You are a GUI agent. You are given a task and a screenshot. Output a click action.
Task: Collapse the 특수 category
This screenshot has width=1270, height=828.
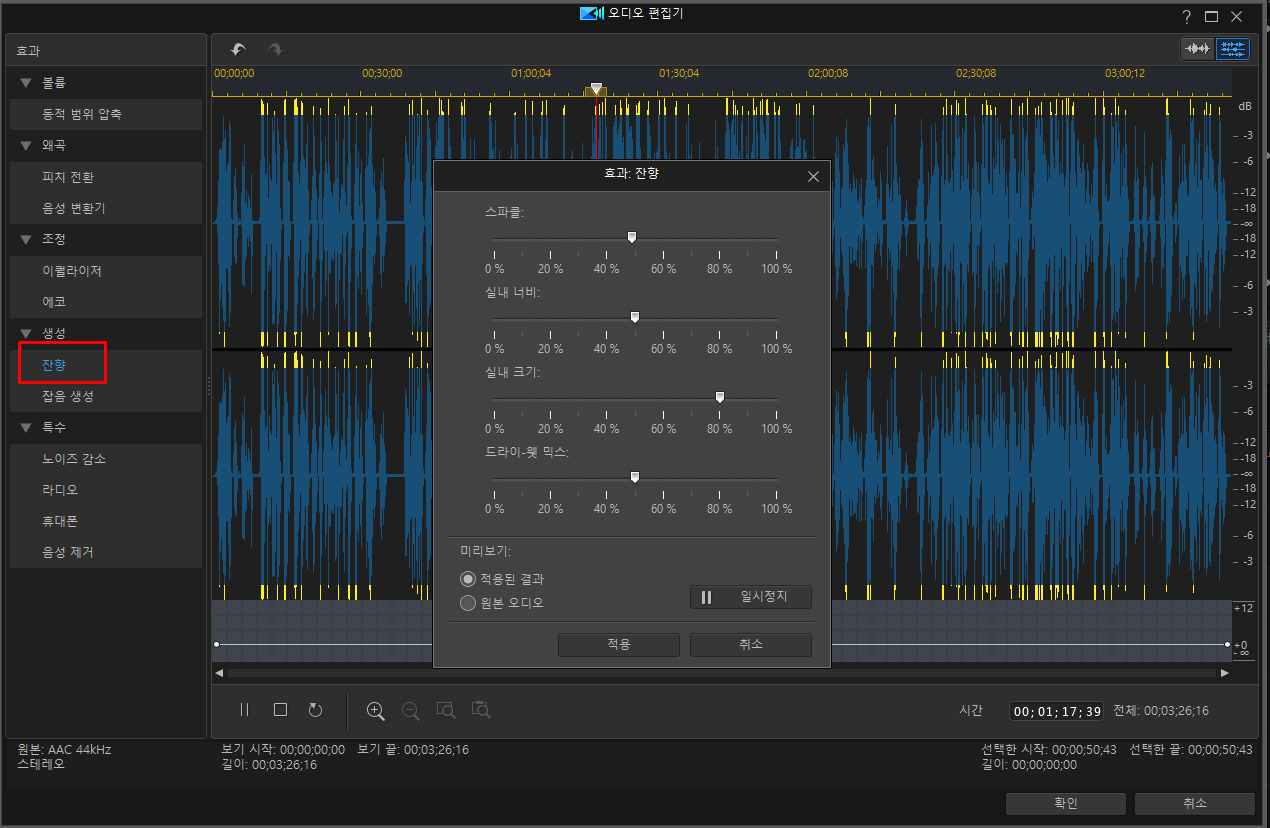26,428
